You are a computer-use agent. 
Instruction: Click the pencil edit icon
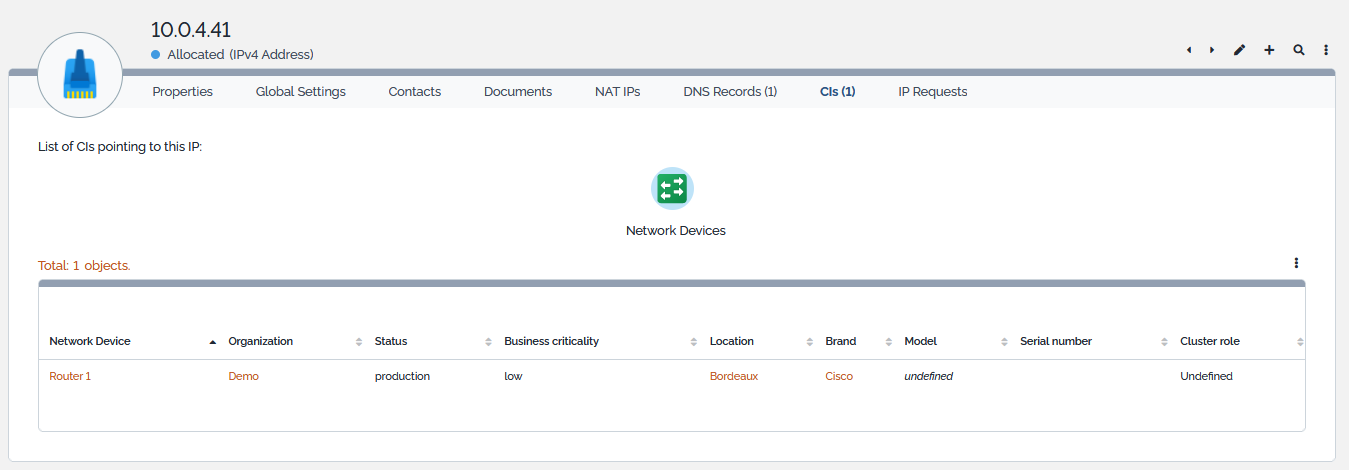click(1240, 50)
